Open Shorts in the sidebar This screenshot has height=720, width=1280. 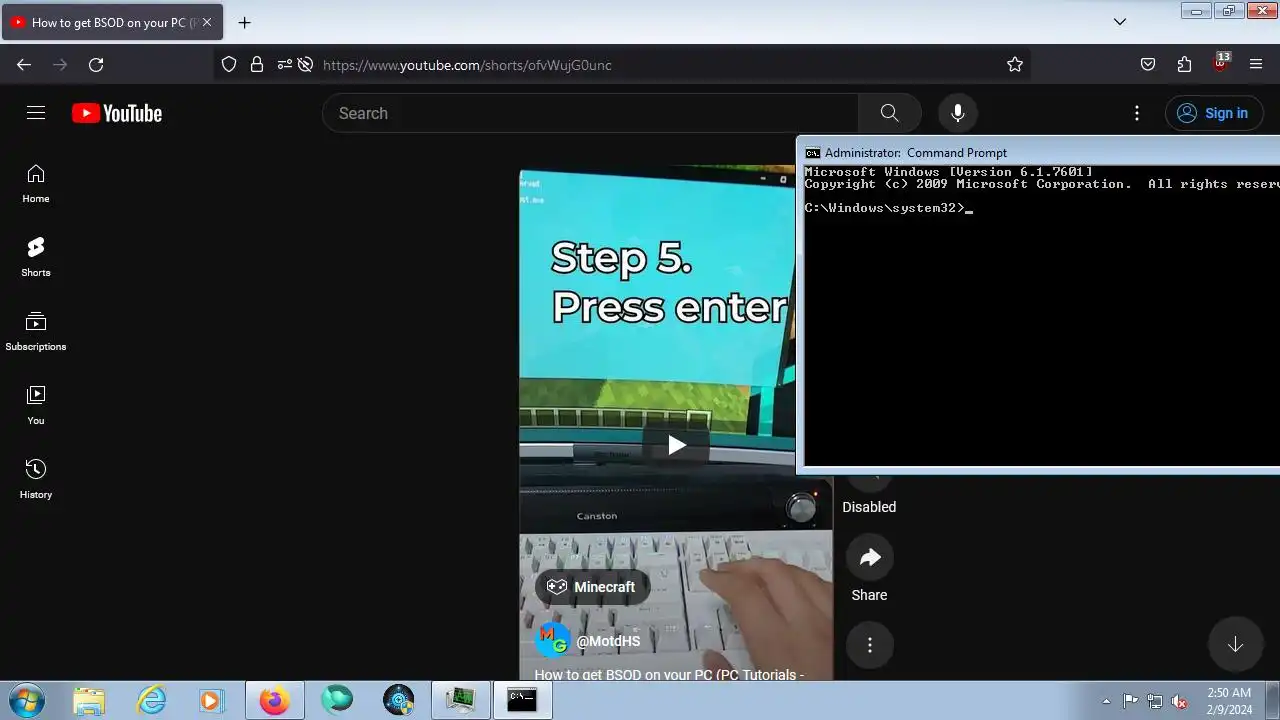pyautogui.click(x=36, y=258)
